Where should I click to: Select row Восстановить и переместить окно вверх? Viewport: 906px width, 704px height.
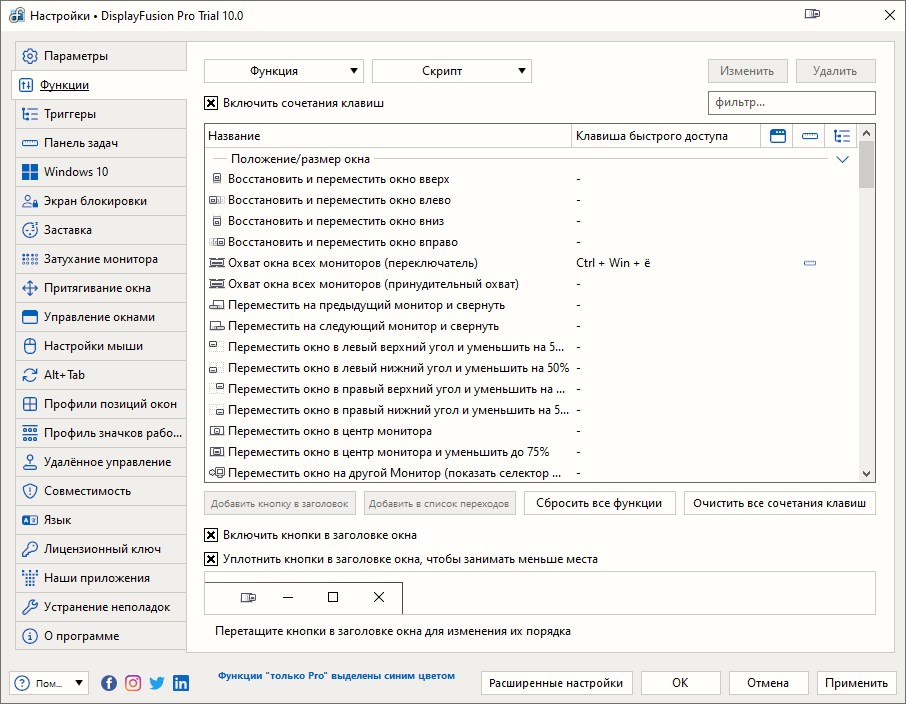532,179
